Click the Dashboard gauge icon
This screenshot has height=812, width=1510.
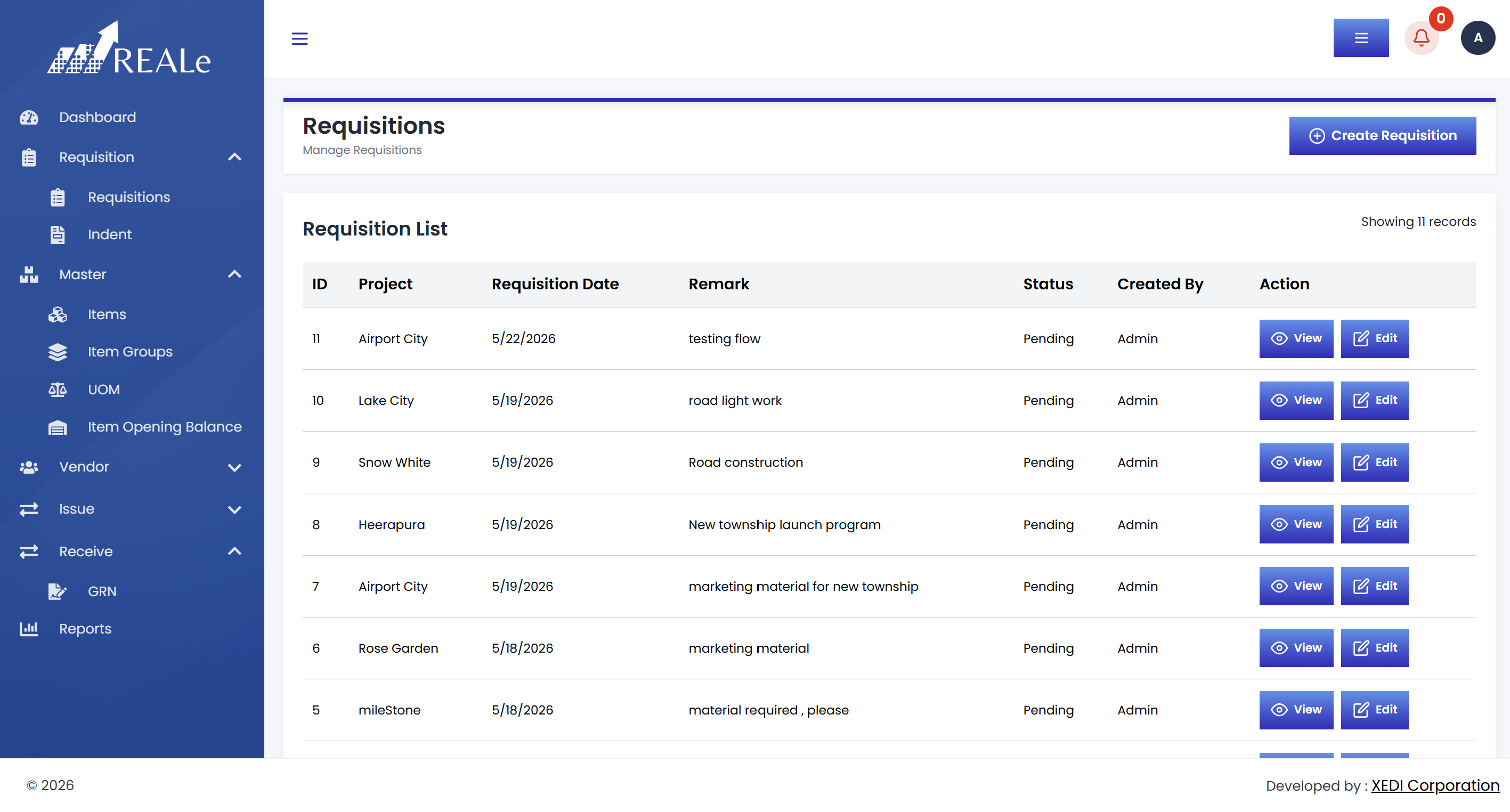click(x=29, y=117)
